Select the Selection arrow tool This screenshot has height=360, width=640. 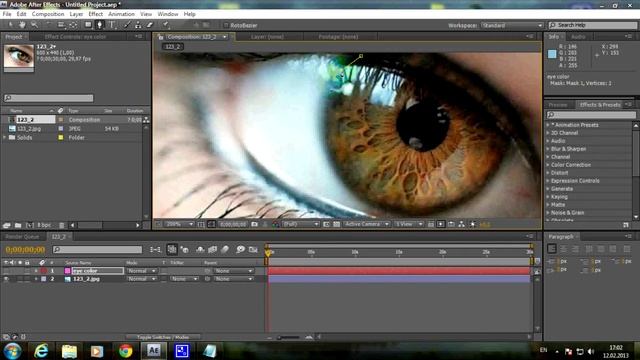click(10, 25)
